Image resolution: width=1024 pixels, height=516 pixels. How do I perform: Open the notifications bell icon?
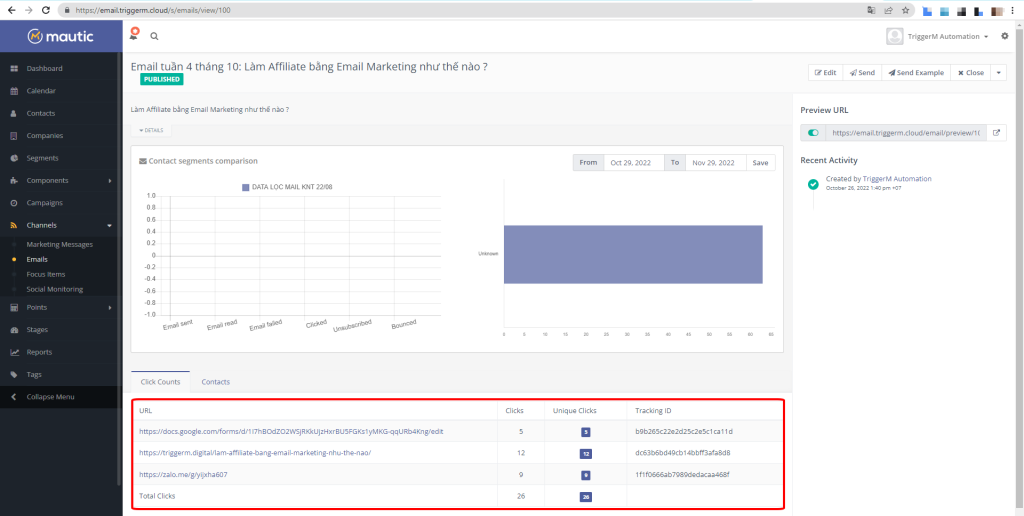[134, 34]
